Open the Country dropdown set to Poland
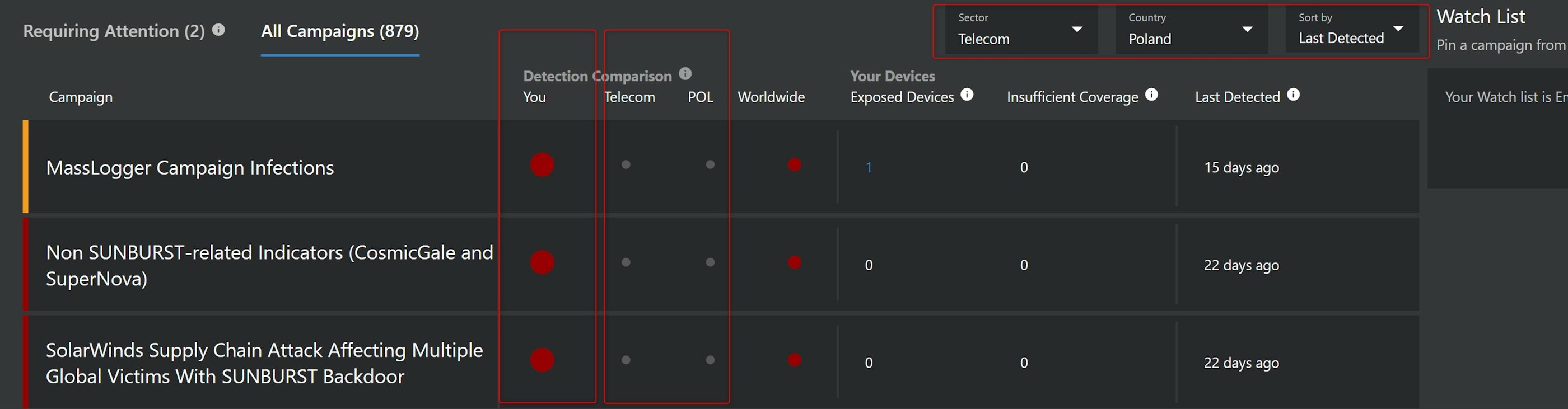 (1190, 30)
